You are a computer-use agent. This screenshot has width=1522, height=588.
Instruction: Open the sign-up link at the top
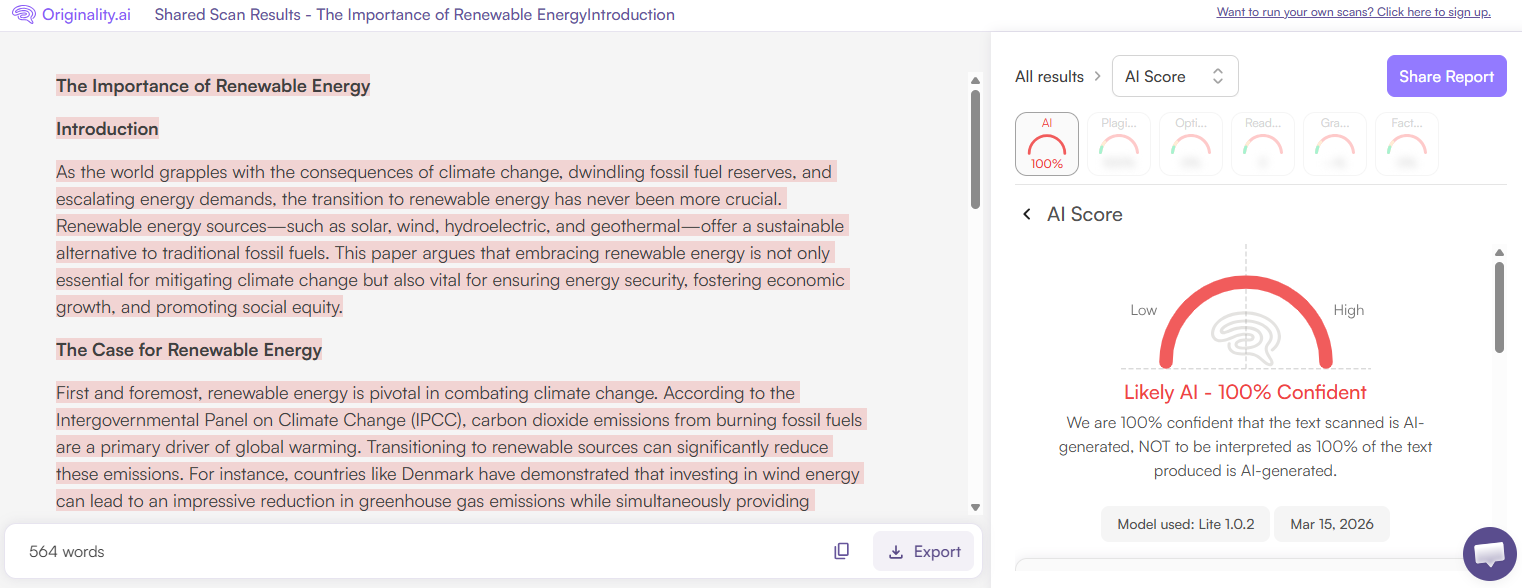point(1354,13)
